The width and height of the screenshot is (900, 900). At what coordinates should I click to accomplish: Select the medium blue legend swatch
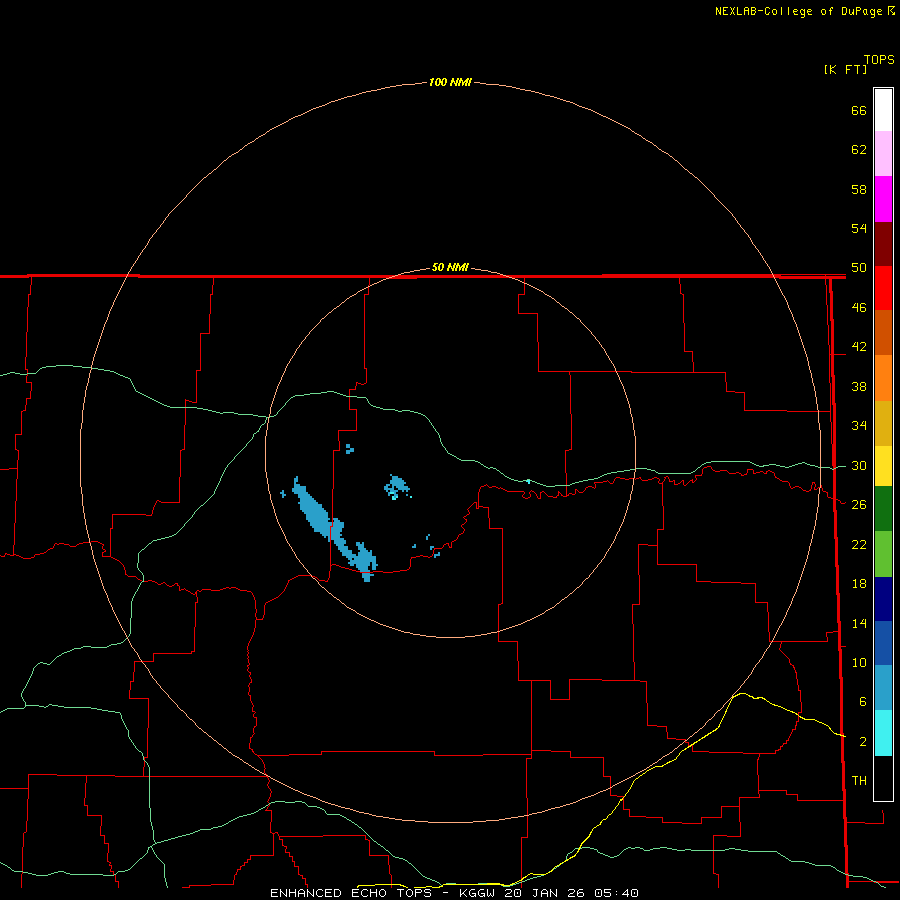coord(883,643)
